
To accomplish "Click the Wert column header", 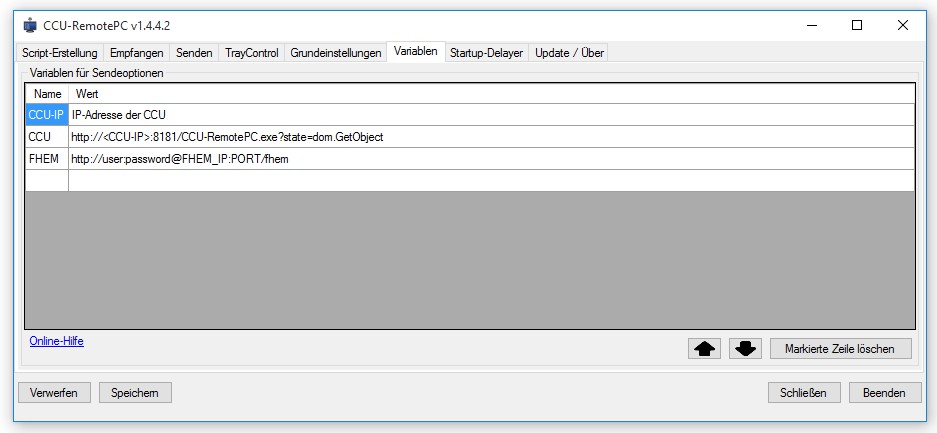I will coord(491,94).
